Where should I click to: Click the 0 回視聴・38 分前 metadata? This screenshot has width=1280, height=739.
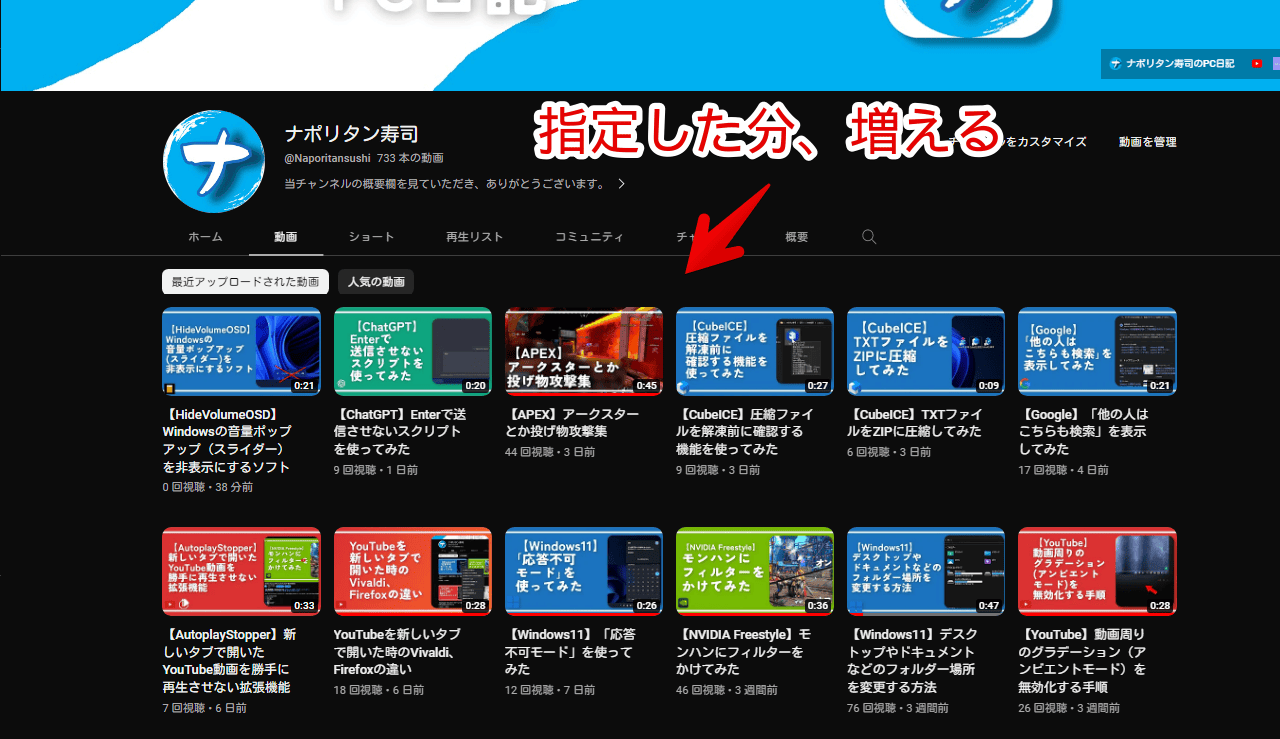tap(207, 487)
